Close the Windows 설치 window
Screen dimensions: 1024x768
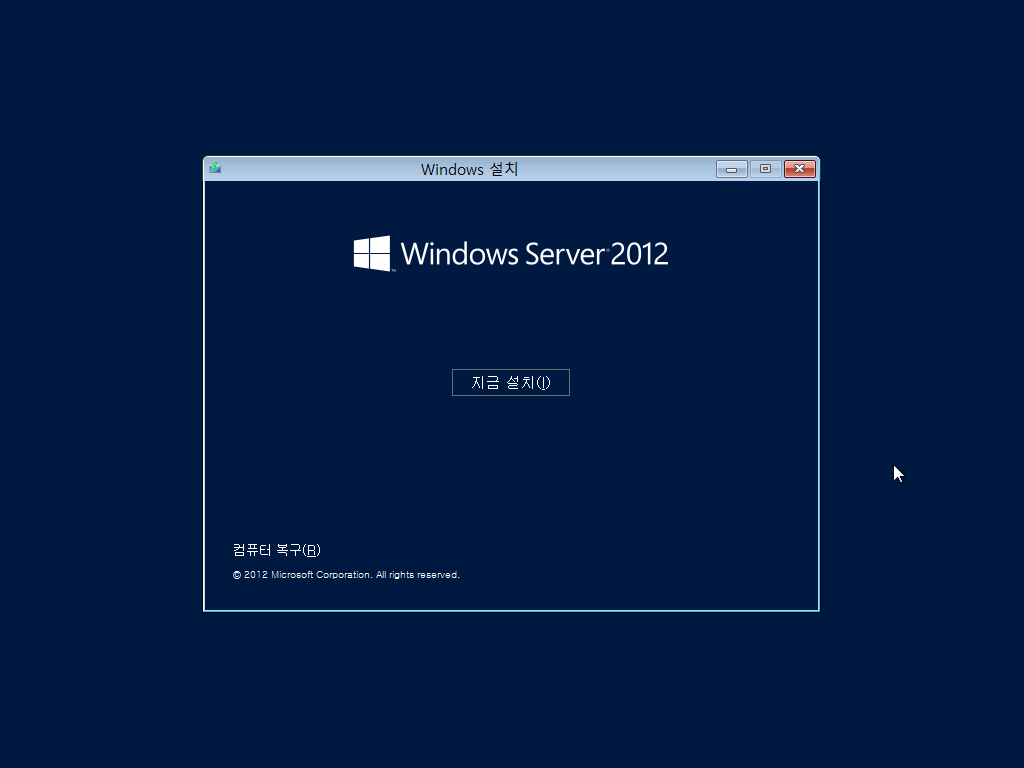click(x=799, y=169)
